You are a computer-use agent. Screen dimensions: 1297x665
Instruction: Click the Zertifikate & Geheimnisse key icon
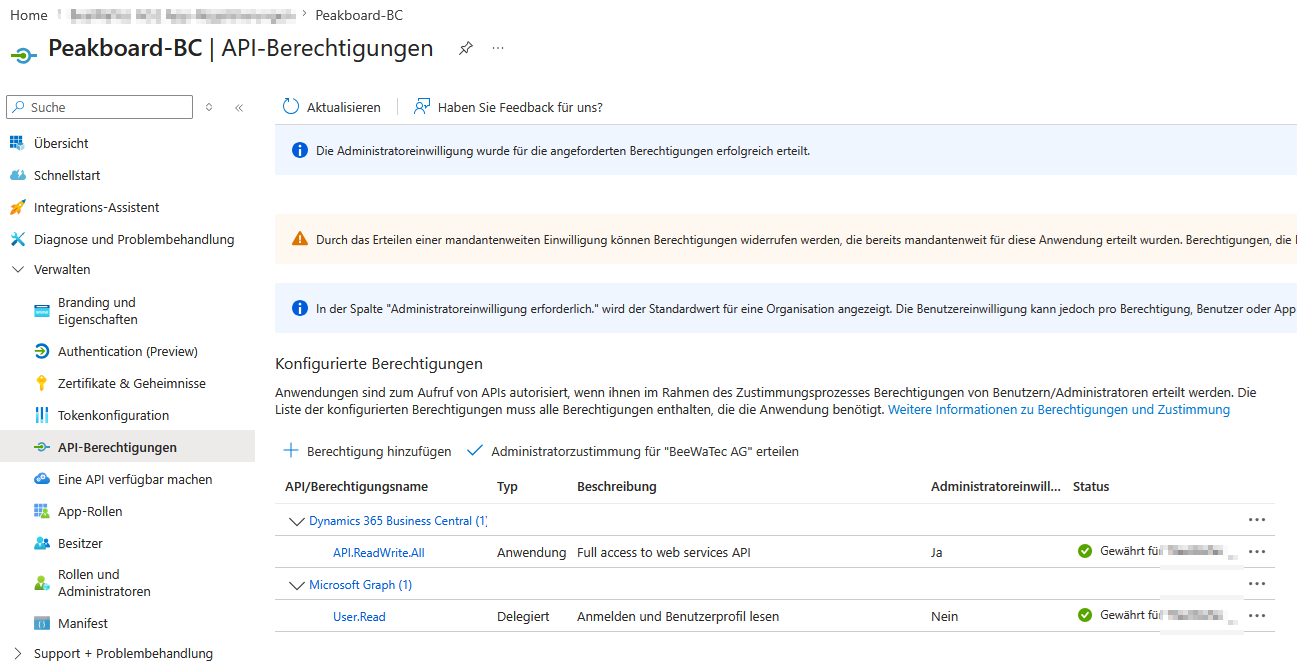pos(41,383)
